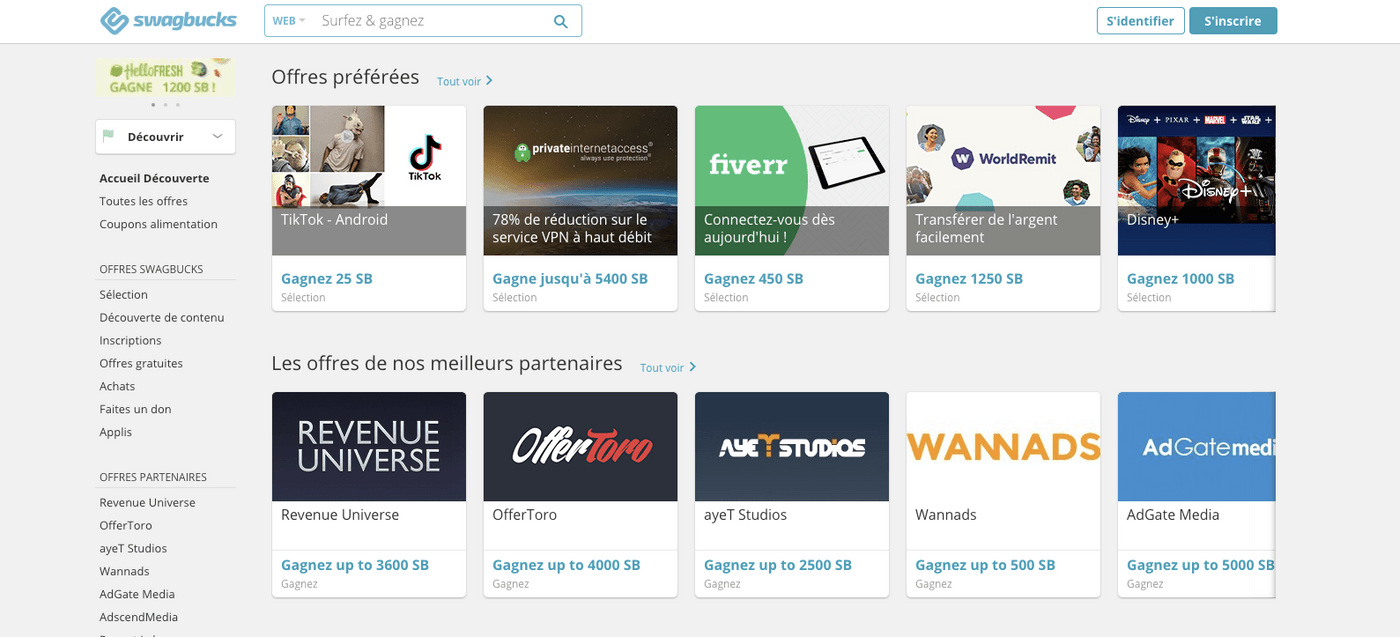Click the green flag icon beside Découvrir

(109, 137)
